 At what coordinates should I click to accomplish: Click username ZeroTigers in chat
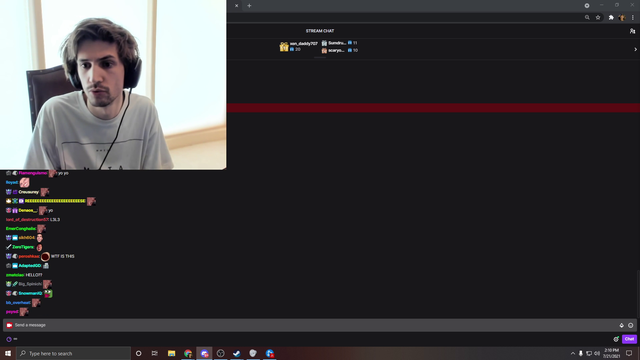pos(23,247)
